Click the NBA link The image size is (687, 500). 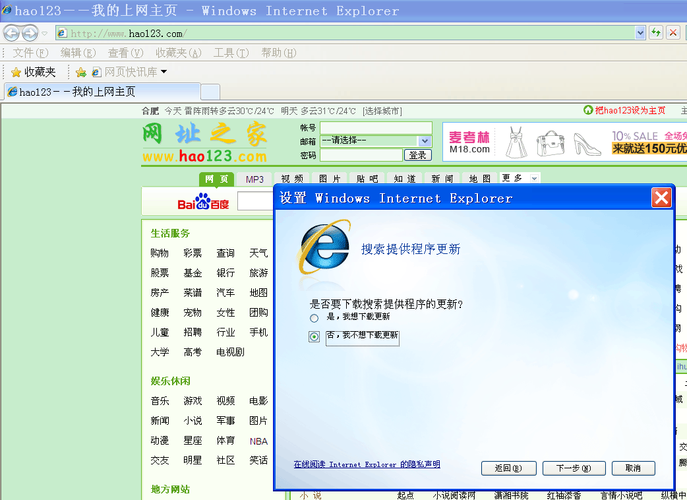(259, 441)
